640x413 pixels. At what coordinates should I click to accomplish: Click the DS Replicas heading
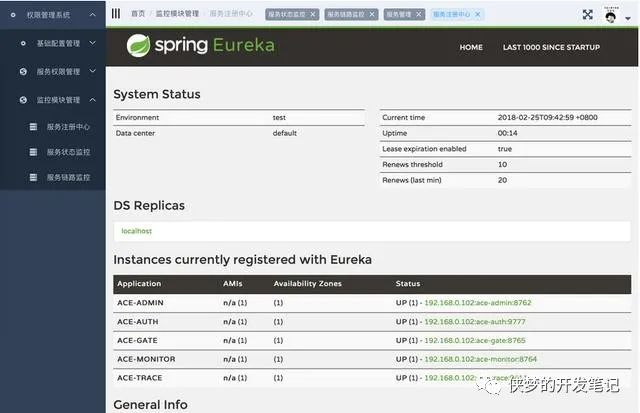point(149,205)
